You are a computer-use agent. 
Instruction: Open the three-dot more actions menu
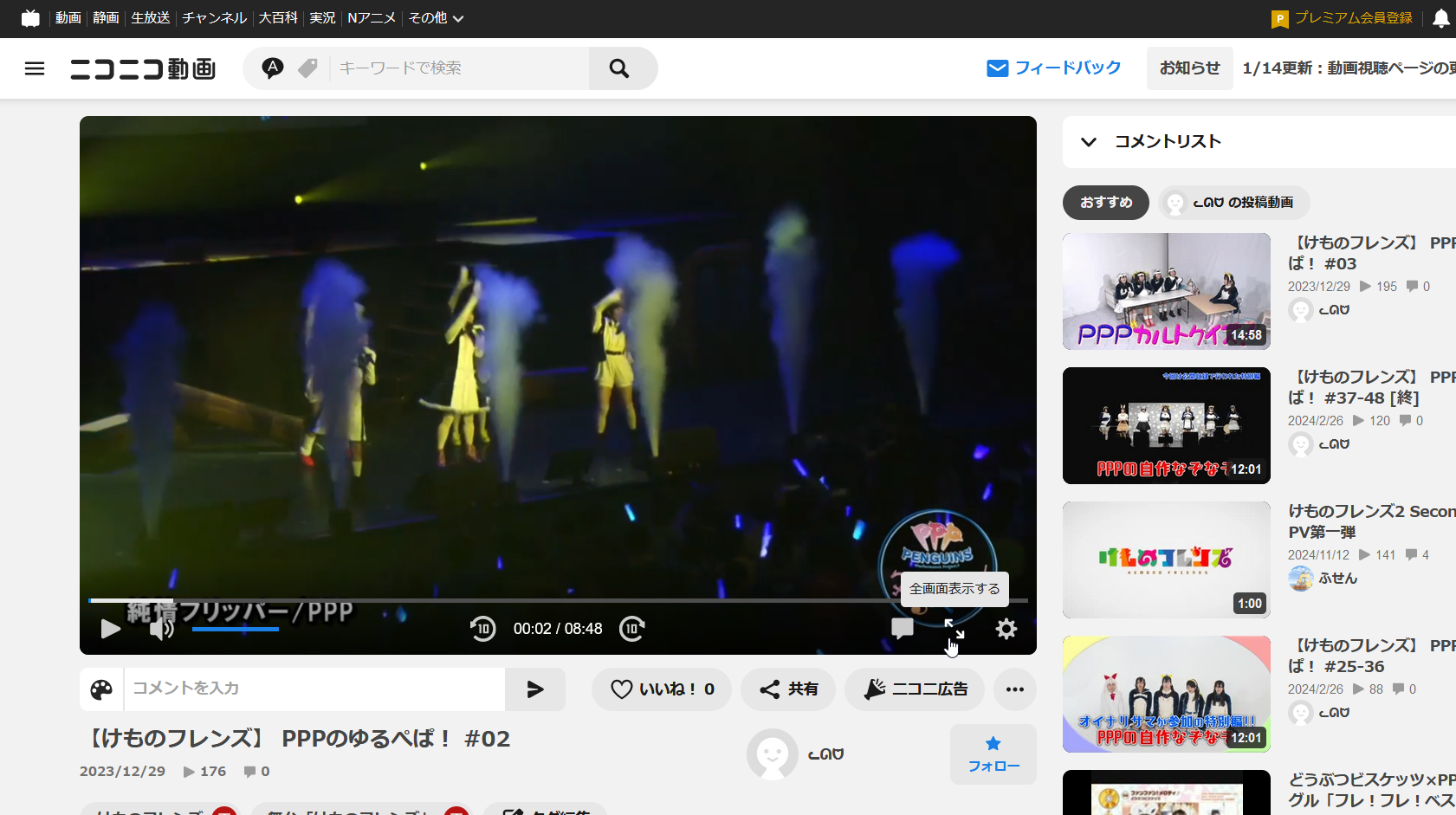(1015, 689)
